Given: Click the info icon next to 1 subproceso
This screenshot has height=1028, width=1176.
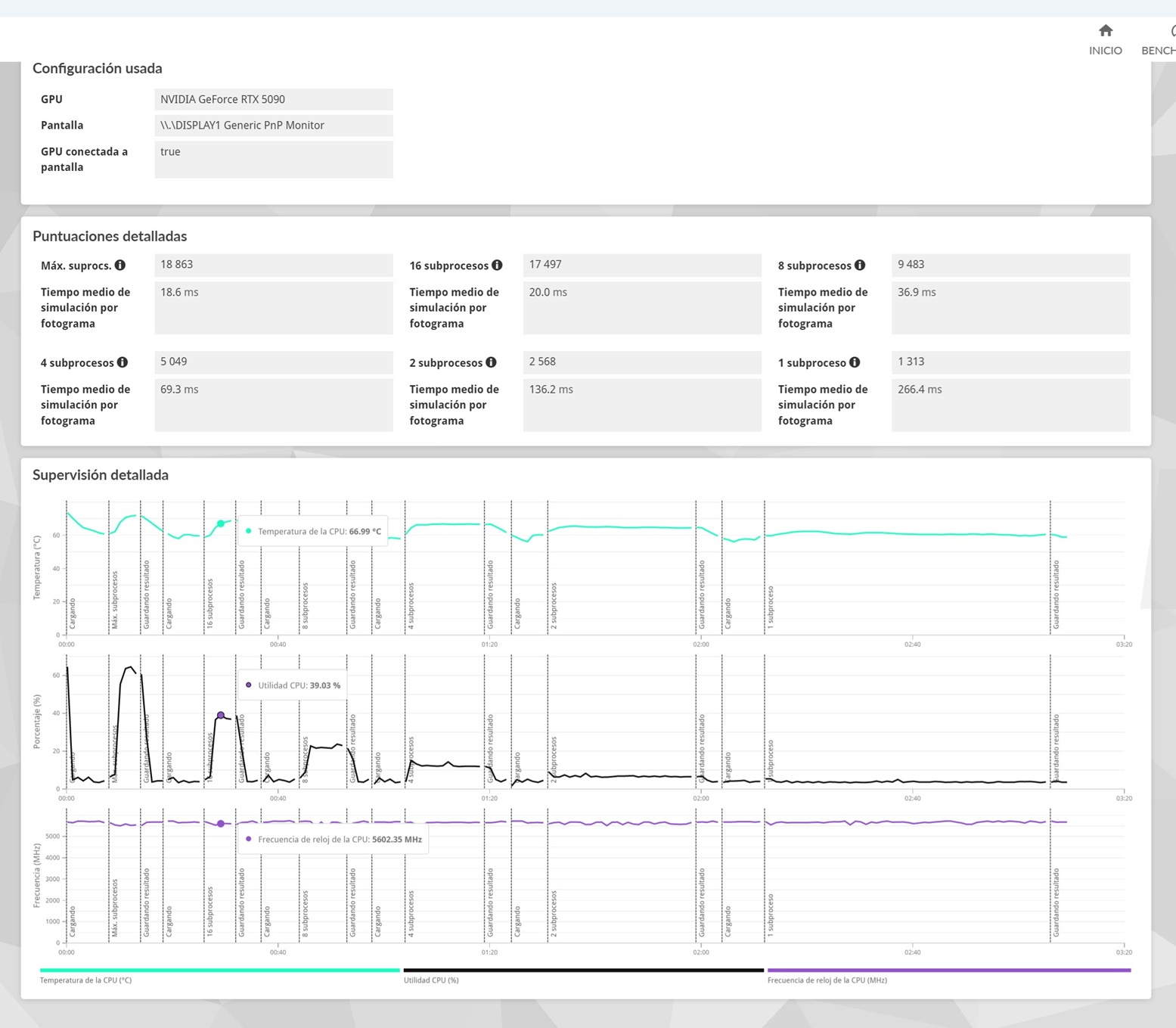Looking at the screenshot, I should click(x=855, y=362).
